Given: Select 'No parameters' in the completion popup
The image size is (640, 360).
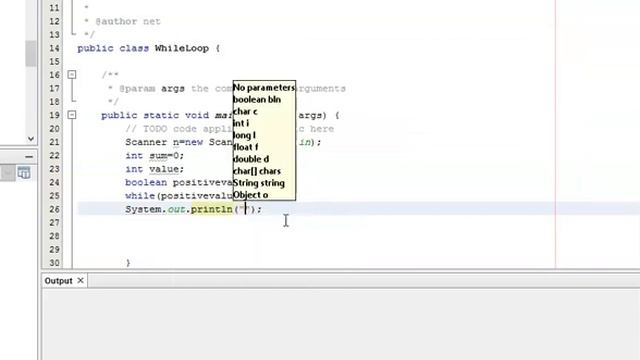Looking at the screenshot, I should [264, 87].
